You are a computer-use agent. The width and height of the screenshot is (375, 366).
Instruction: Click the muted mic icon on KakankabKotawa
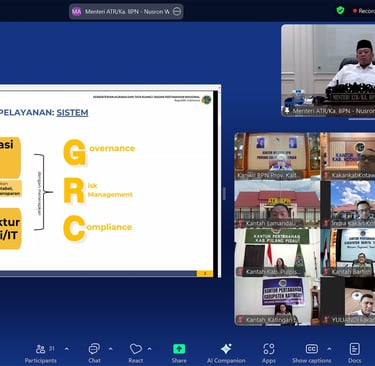(326, 175)
